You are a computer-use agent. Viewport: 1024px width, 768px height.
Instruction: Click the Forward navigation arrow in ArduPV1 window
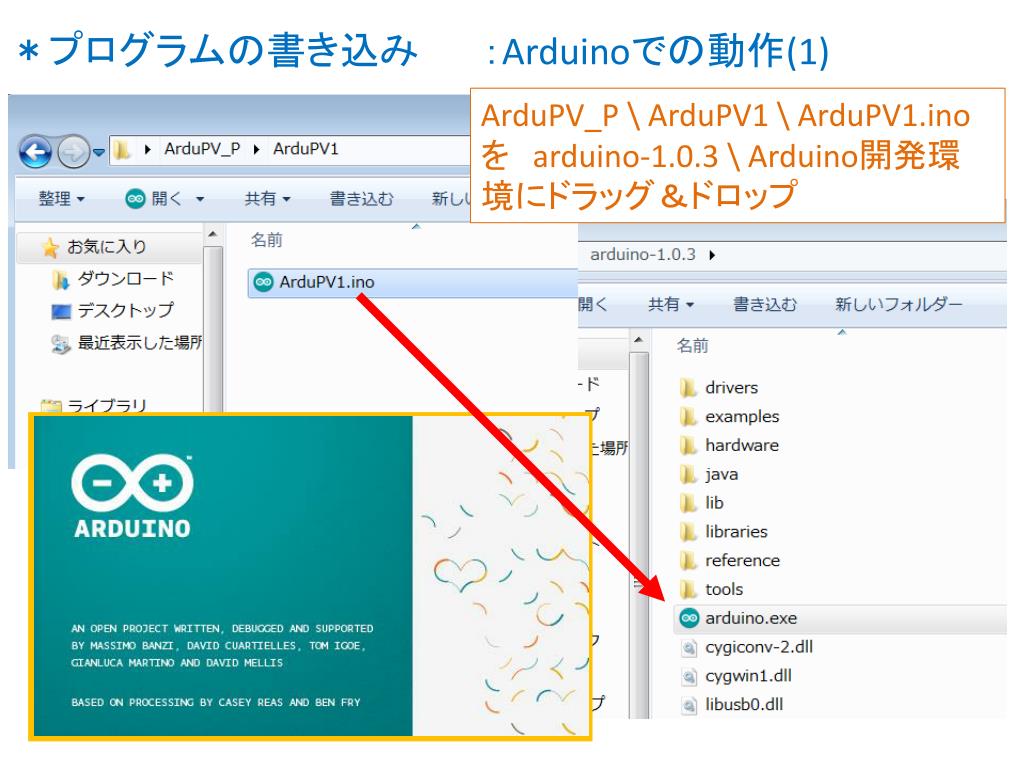coord(72,152)
